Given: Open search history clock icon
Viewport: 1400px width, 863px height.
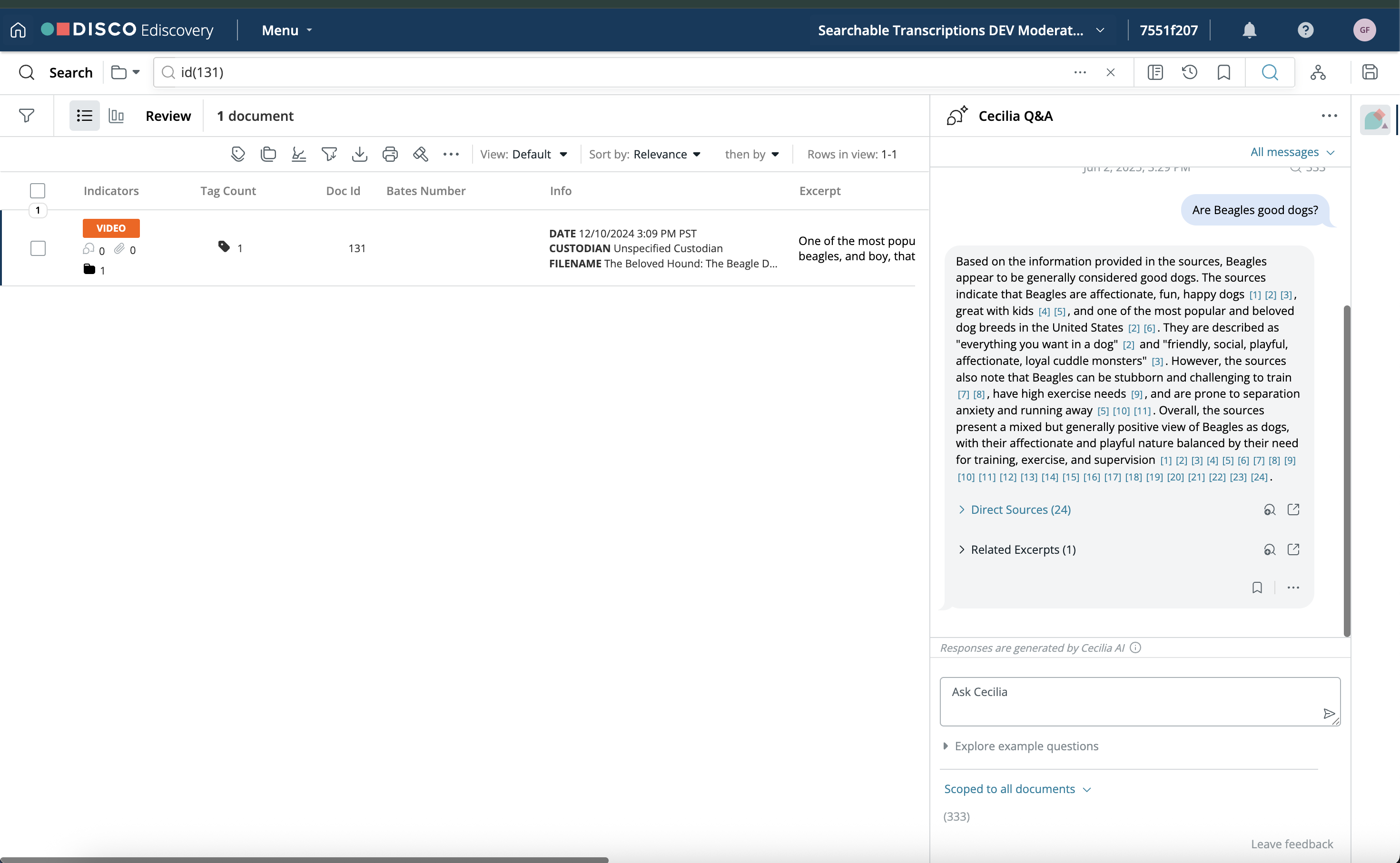Looking at the screenshot, I should click(1189, 72).
